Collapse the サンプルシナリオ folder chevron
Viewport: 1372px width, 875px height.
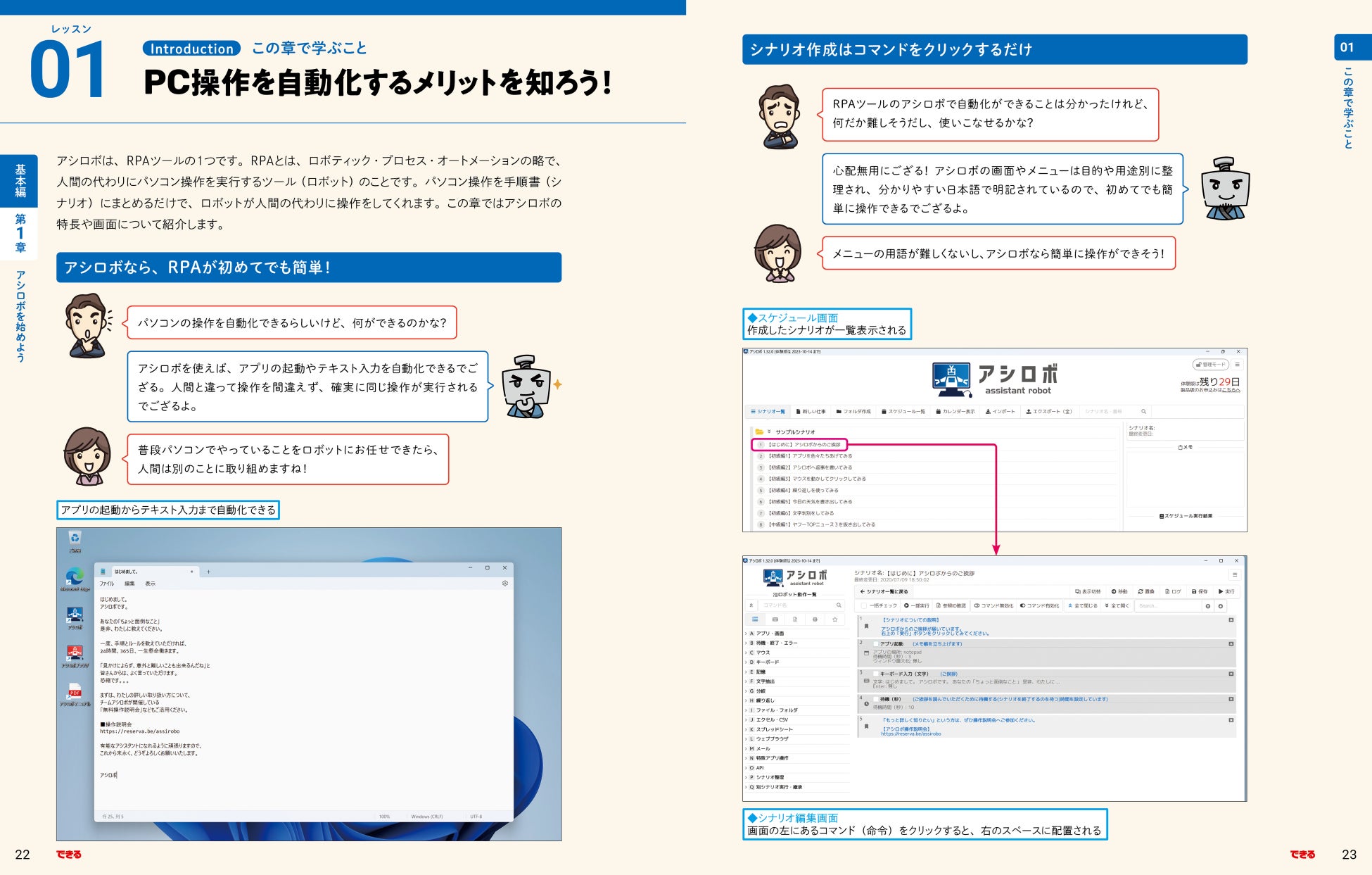click(x=769, y=432)
